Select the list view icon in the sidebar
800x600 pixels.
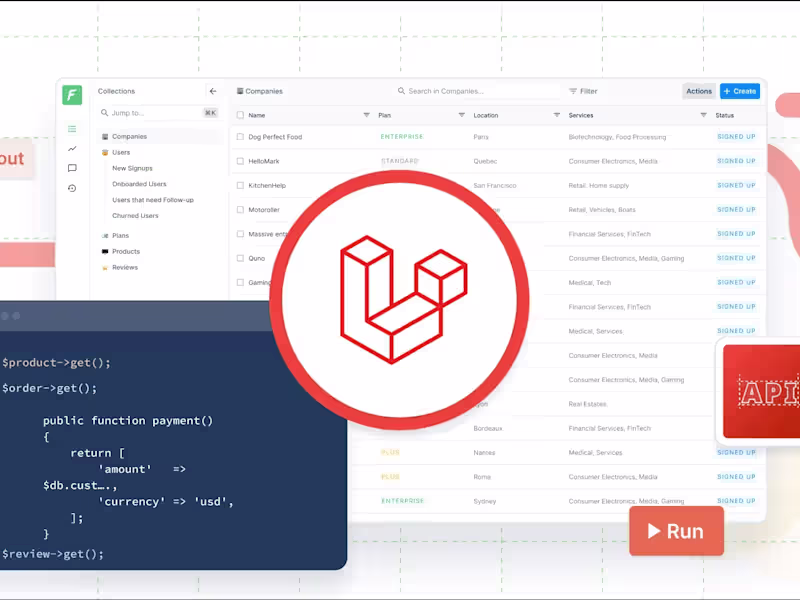click(72, 129)
